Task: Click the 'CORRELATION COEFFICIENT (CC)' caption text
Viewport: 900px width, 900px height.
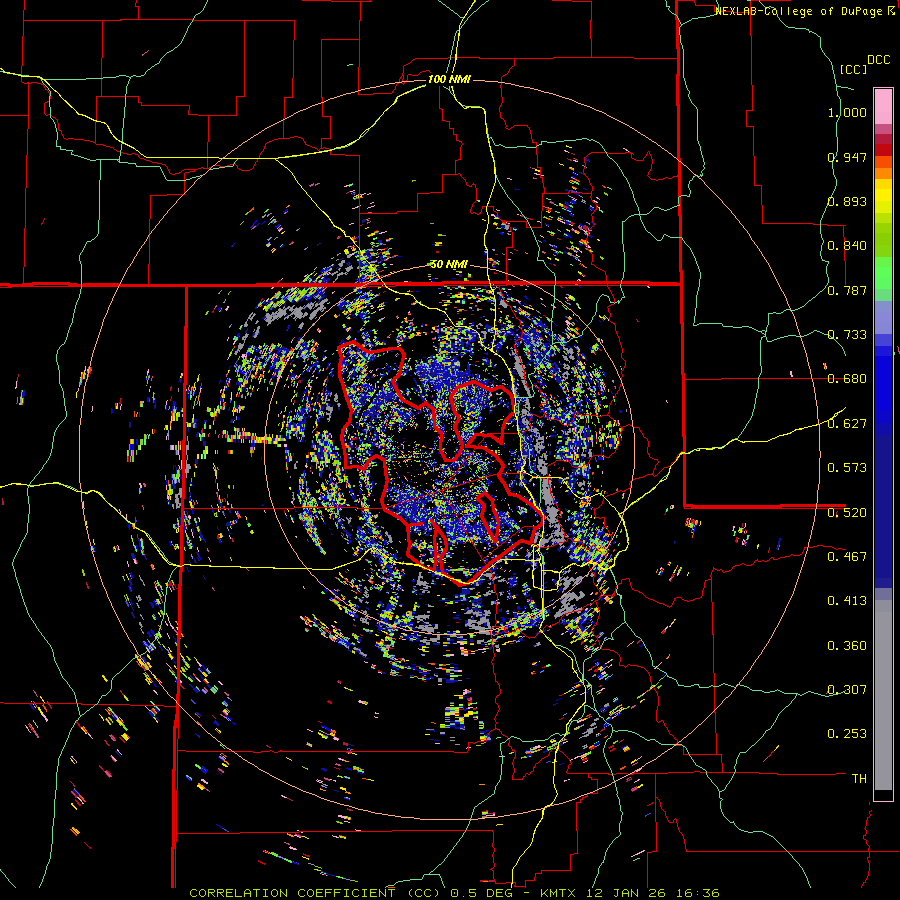Action: pos(316,893)
